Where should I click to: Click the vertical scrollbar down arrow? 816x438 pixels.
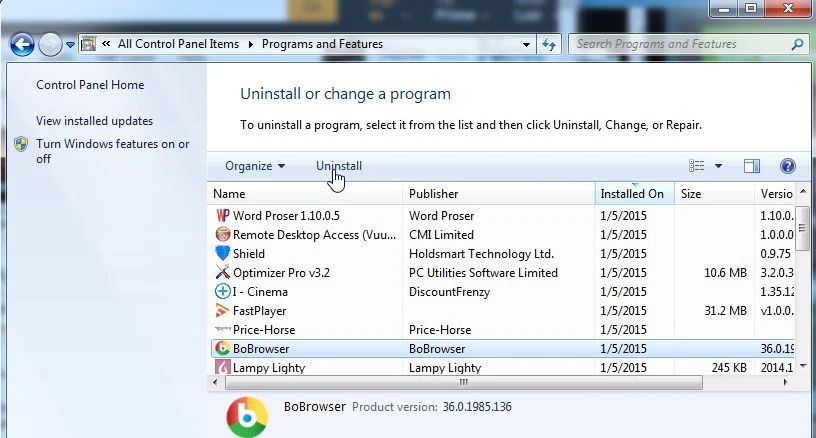(x=803, y=366)
